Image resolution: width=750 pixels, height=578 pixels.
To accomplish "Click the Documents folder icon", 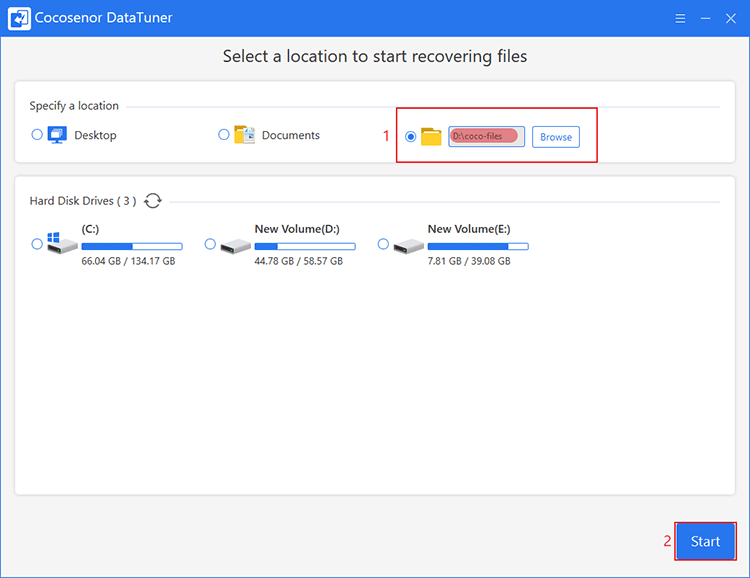I will click(x=244, y=135).
